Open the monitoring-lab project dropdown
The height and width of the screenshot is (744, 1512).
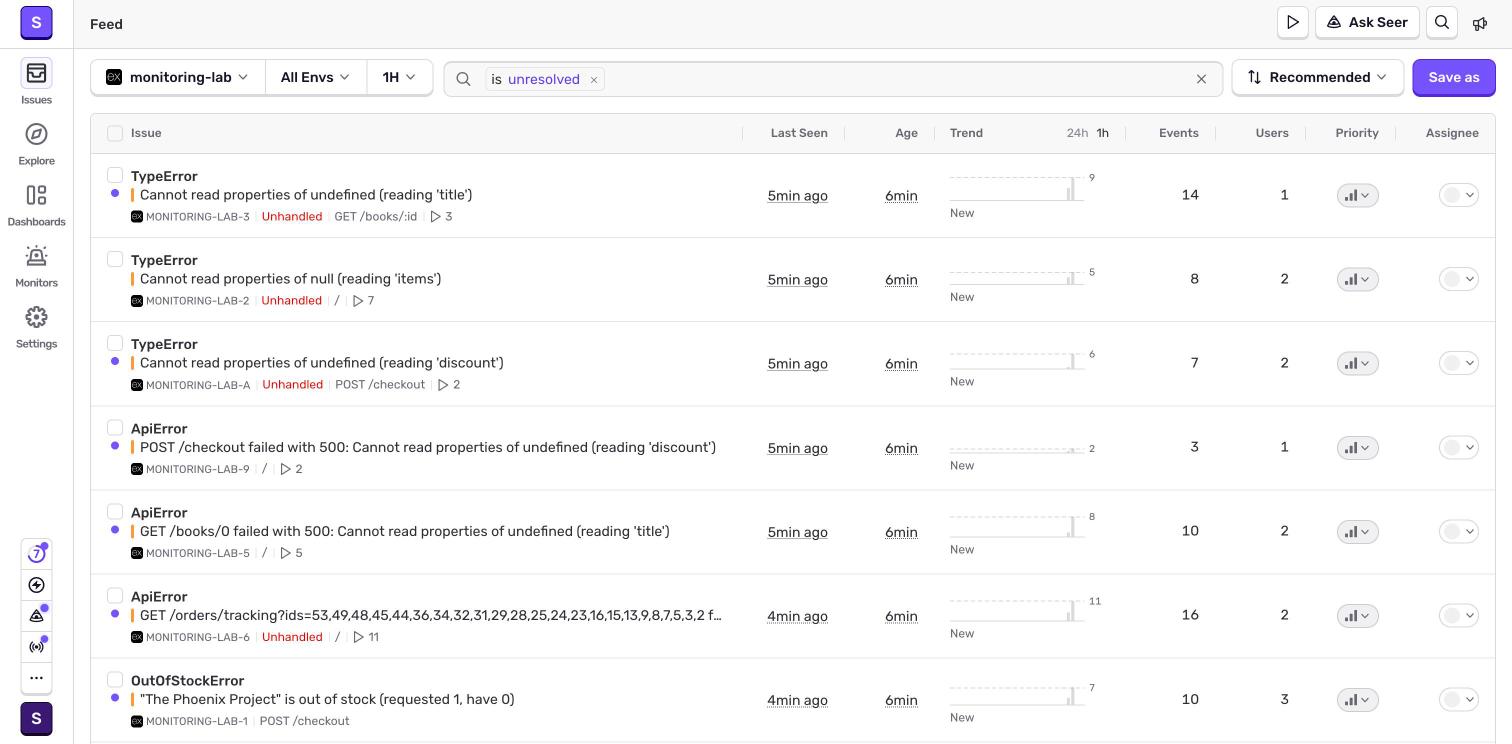pos(178,77)
